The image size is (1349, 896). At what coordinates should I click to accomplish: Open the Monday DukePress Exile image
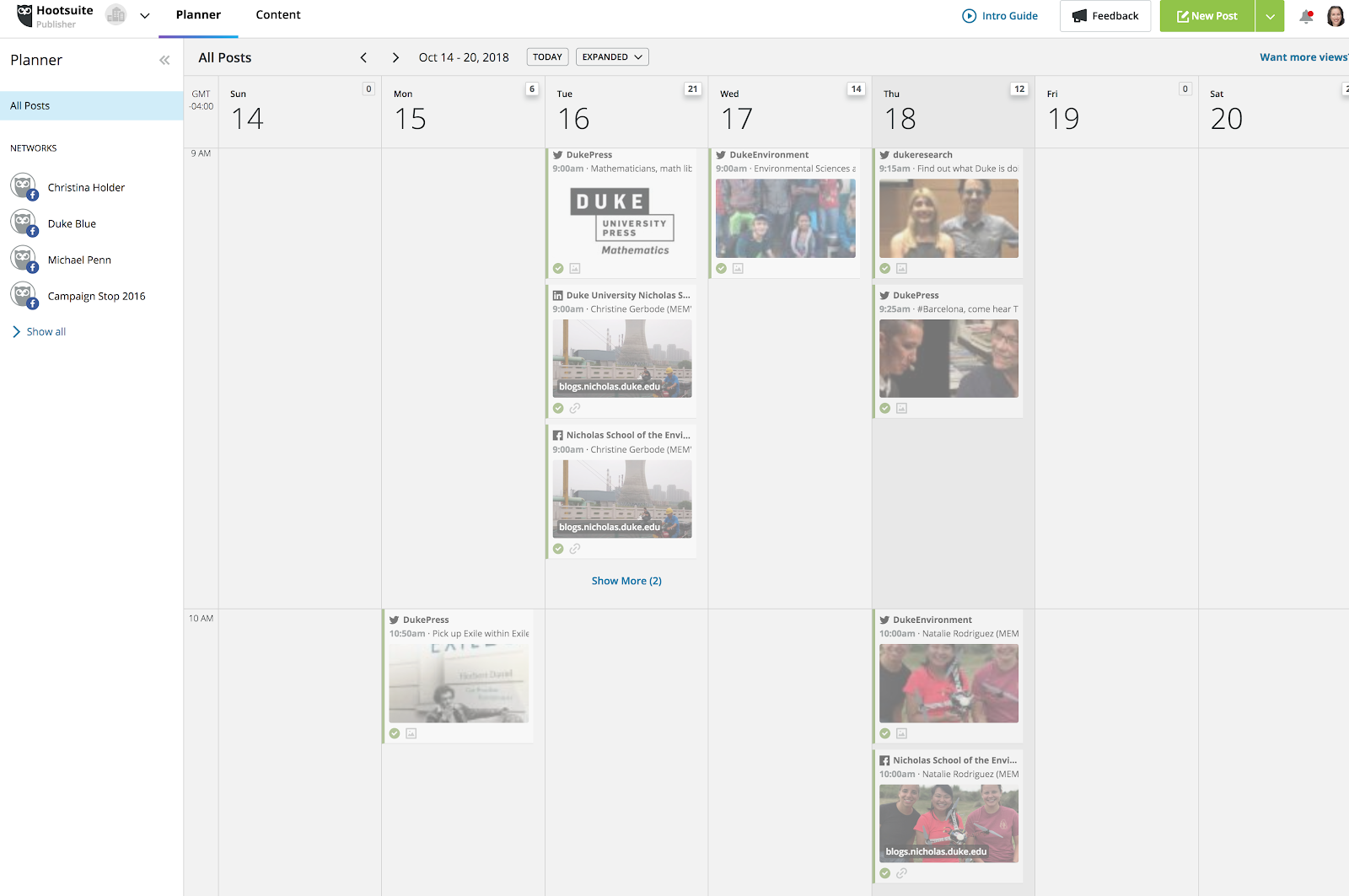click(459, 684)
